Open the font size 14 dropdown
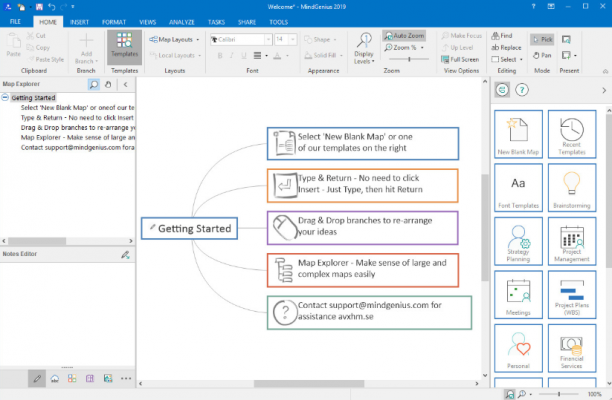This screenshot has width=612, height=400. pos(293,39)
